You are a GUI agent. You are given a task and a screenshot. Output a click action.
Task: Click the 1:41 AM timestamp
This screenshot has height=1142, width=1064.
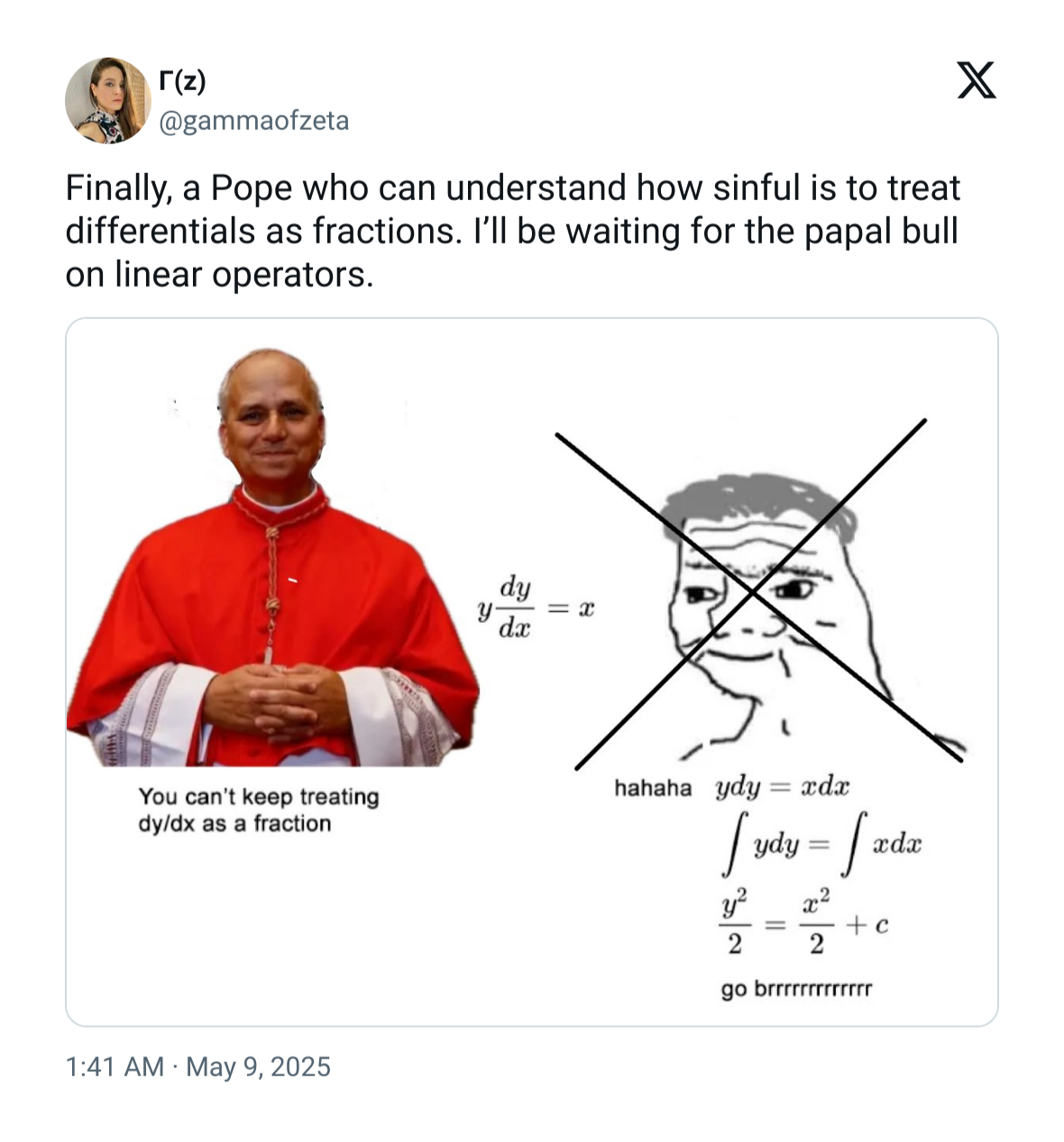[115, 1067]
